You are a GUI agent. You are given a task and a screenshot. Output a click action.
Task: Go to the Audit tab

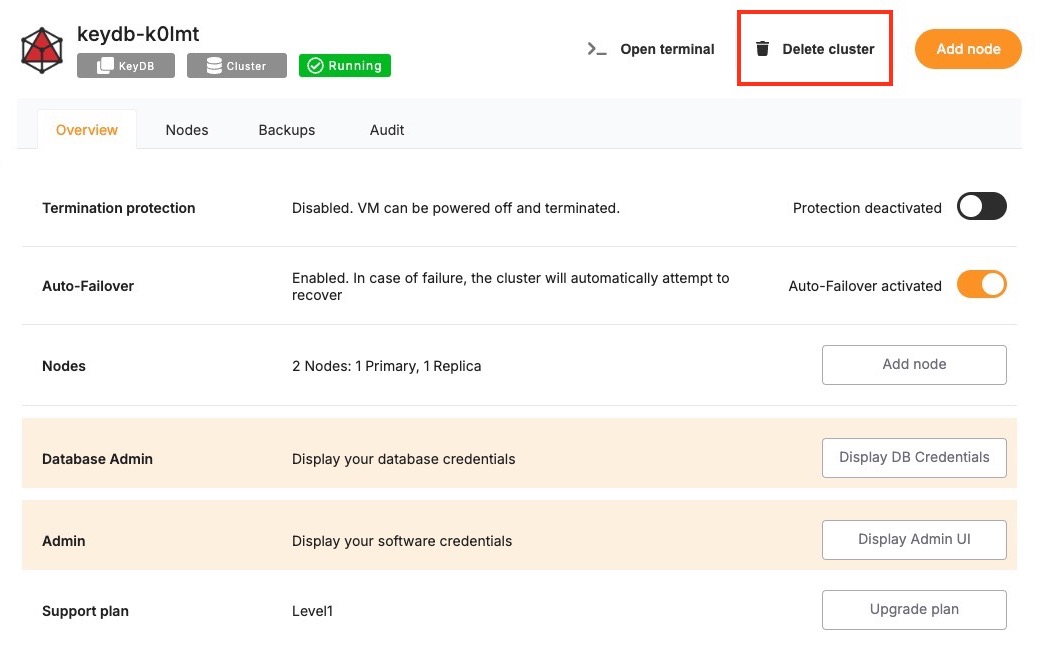pos(387,130)
